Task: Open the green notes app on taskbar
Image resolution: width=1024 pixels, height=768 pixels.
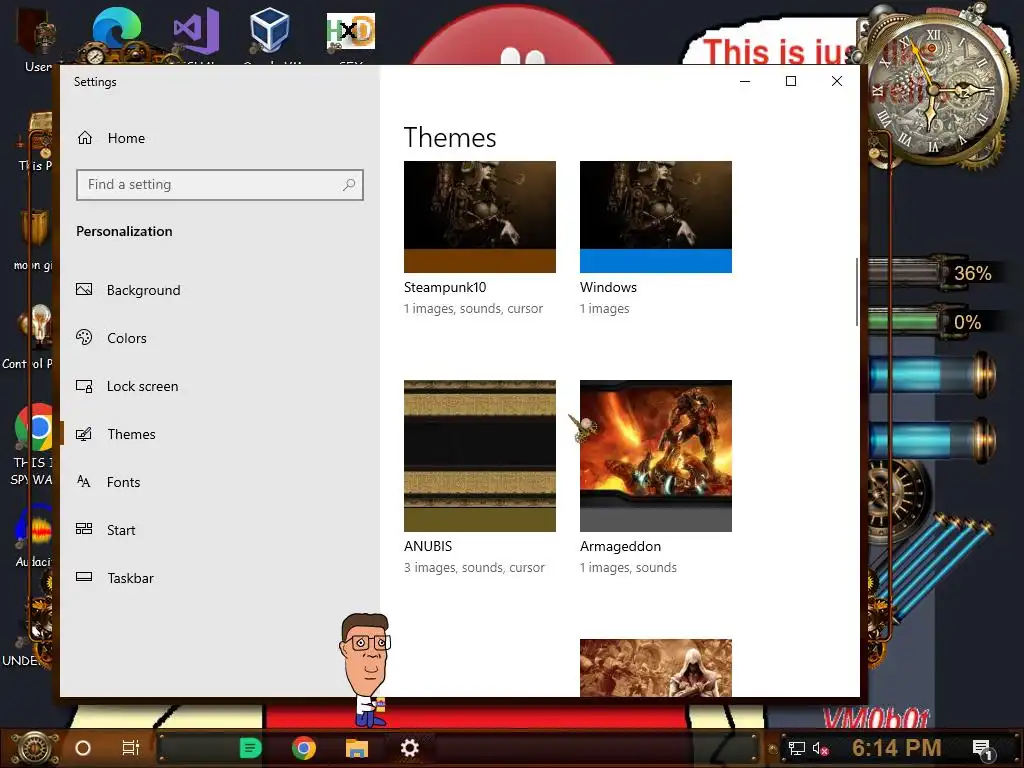Action: click(250, 748)
